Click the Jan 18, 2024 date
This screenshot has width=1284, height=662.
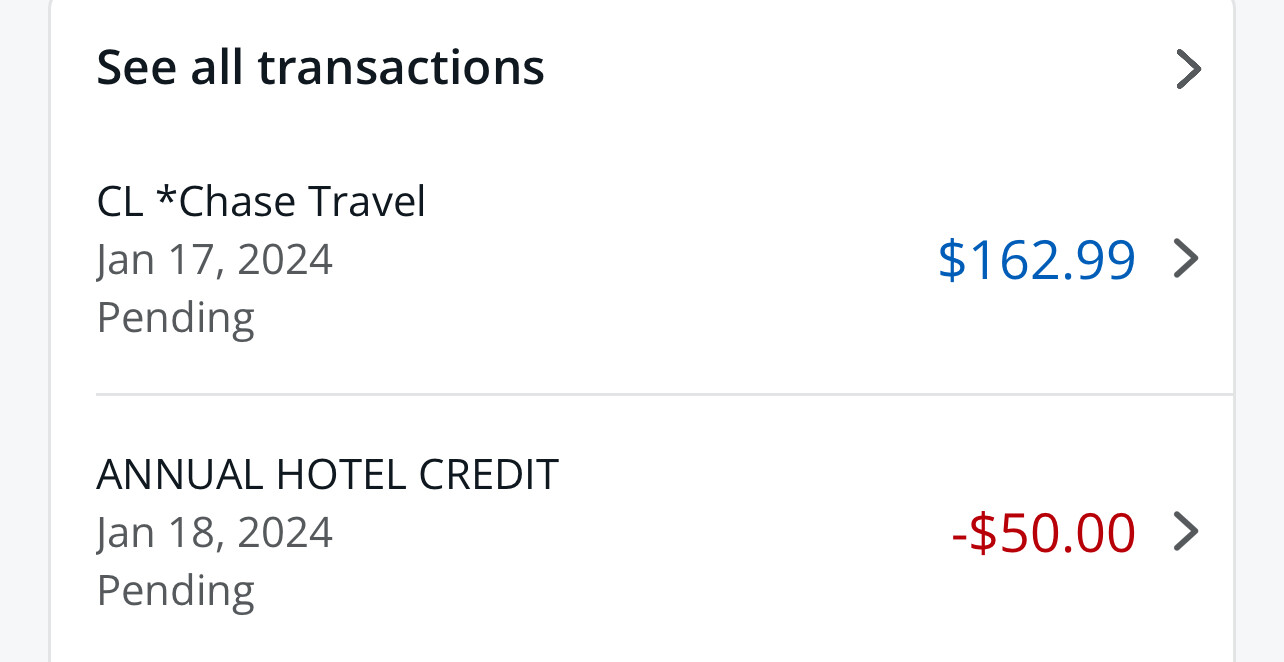click(x=214, y=532)
